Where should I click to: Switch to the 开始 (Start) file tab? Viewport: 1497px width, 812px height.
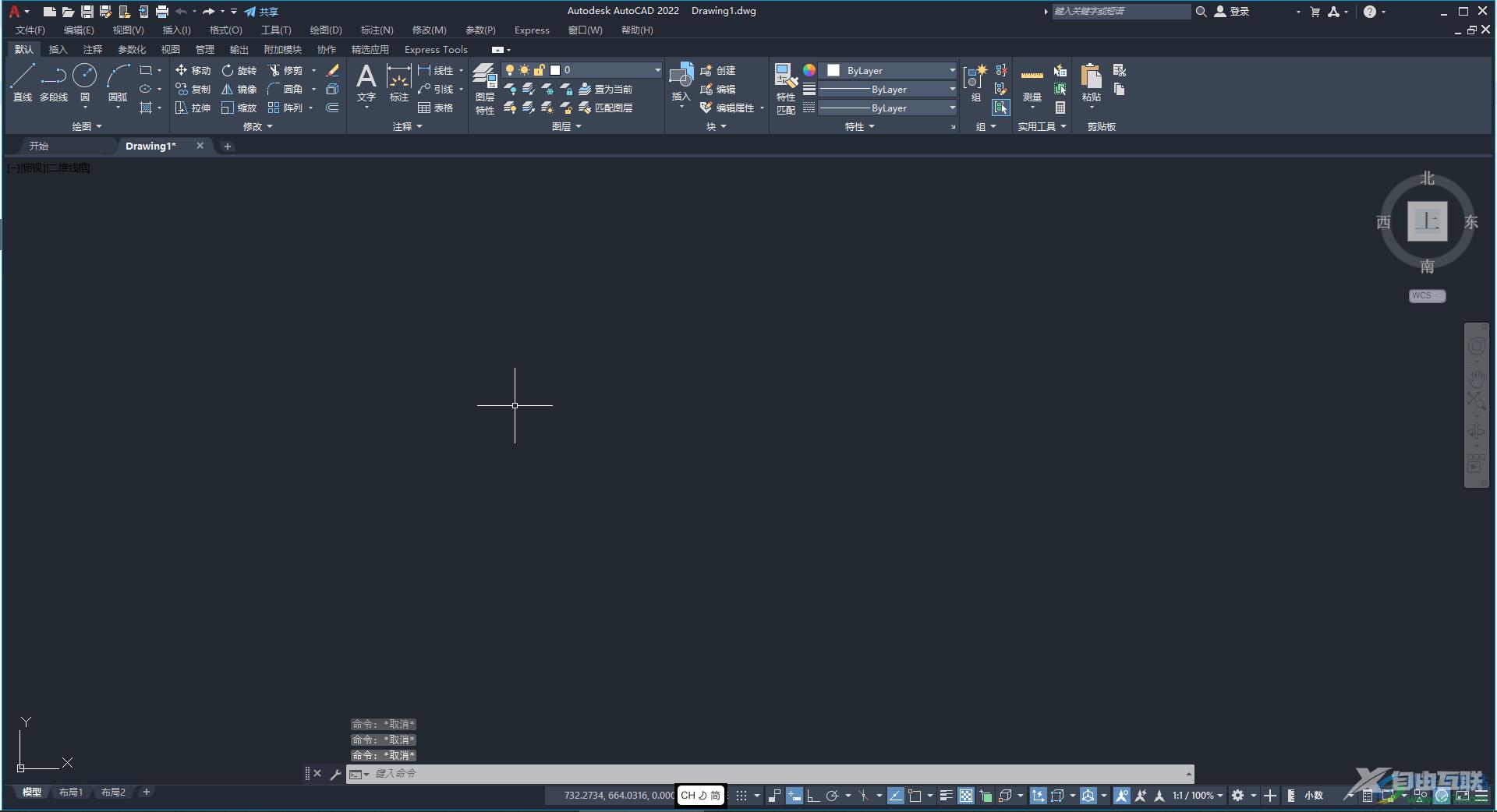pyautogui.click(x=39, y=146)
